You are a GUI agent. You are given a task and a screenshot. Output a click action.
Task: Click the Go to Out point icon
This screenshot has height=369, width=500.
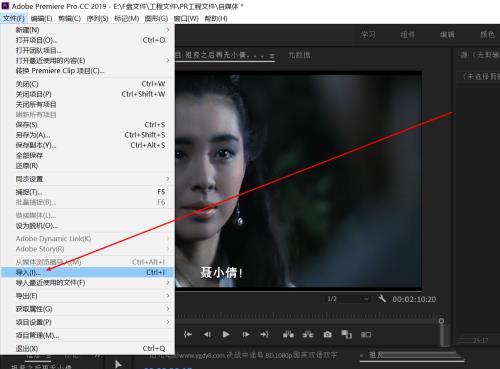[x=265, y=334]
